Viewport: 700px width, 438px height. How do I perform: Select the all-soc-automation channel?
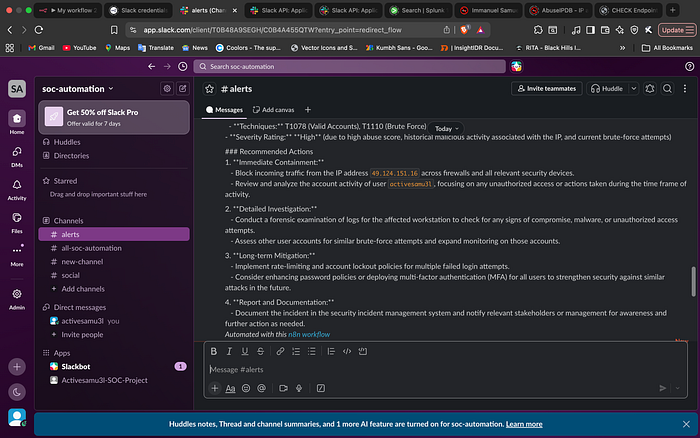[114, 248]
